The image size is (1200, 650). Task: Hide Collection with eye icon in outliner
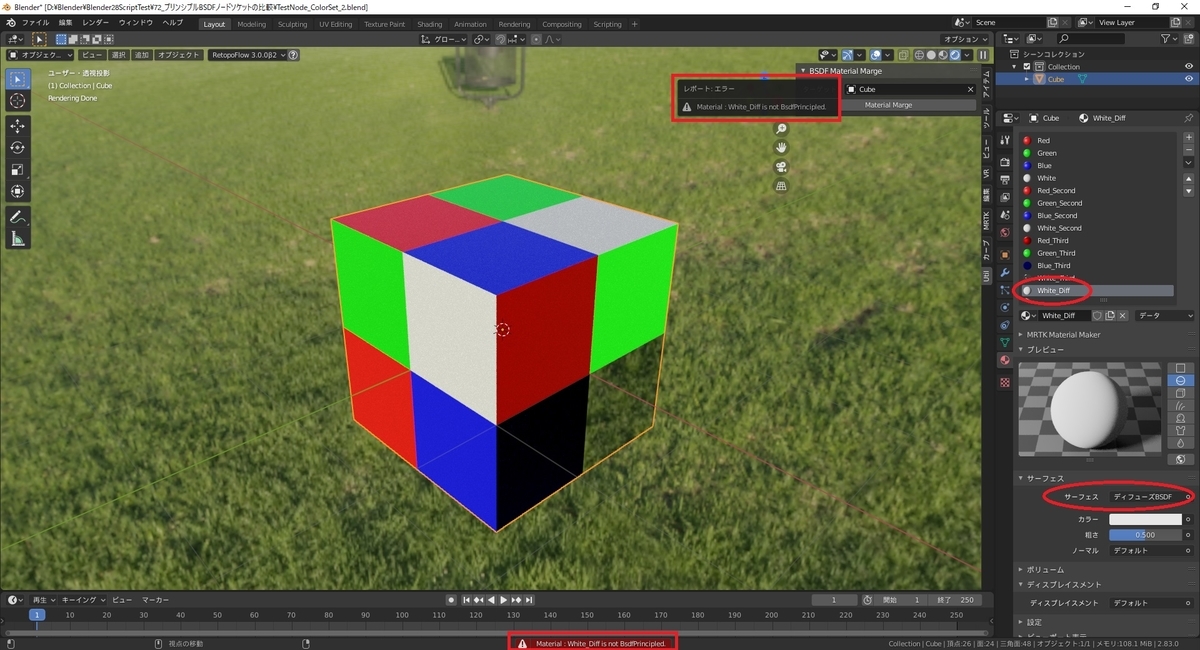(1189, 66)
